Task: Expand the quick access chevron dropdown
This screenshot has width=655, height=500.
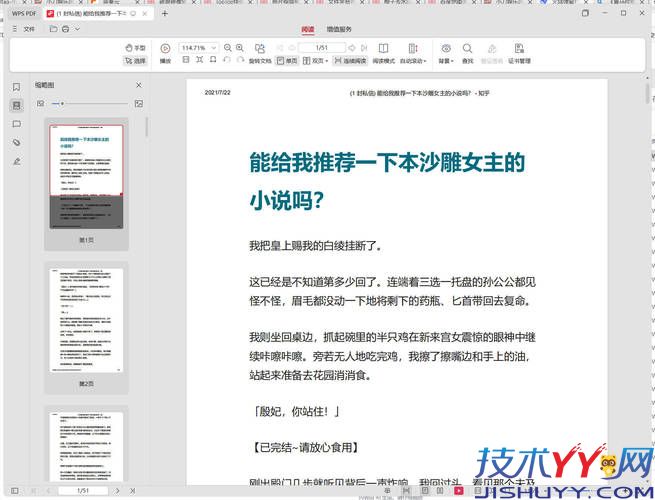Action: [77, 29]
